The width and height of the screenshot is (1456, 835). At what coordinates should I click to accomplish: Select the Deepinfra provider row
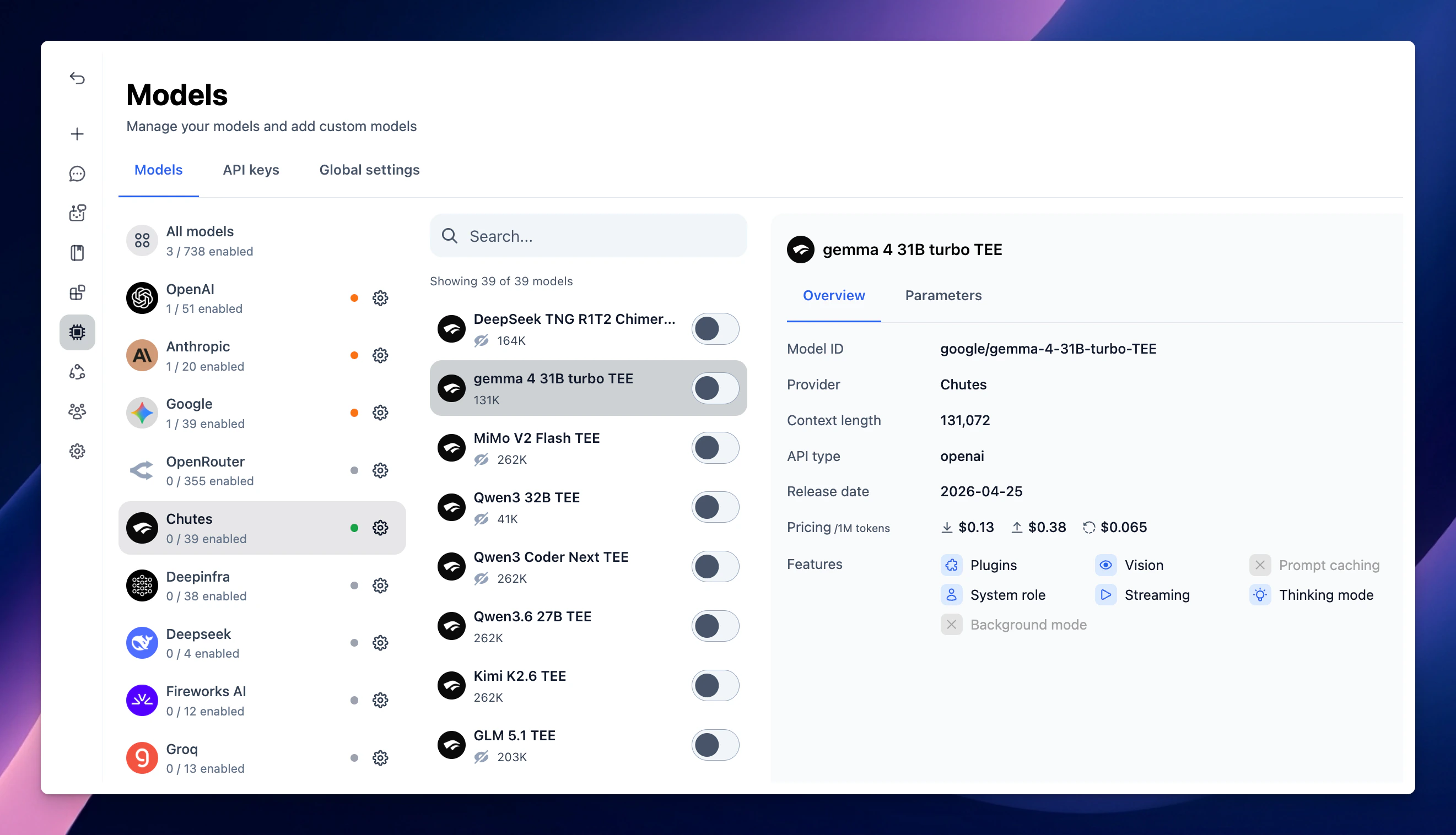coord(262,585)
